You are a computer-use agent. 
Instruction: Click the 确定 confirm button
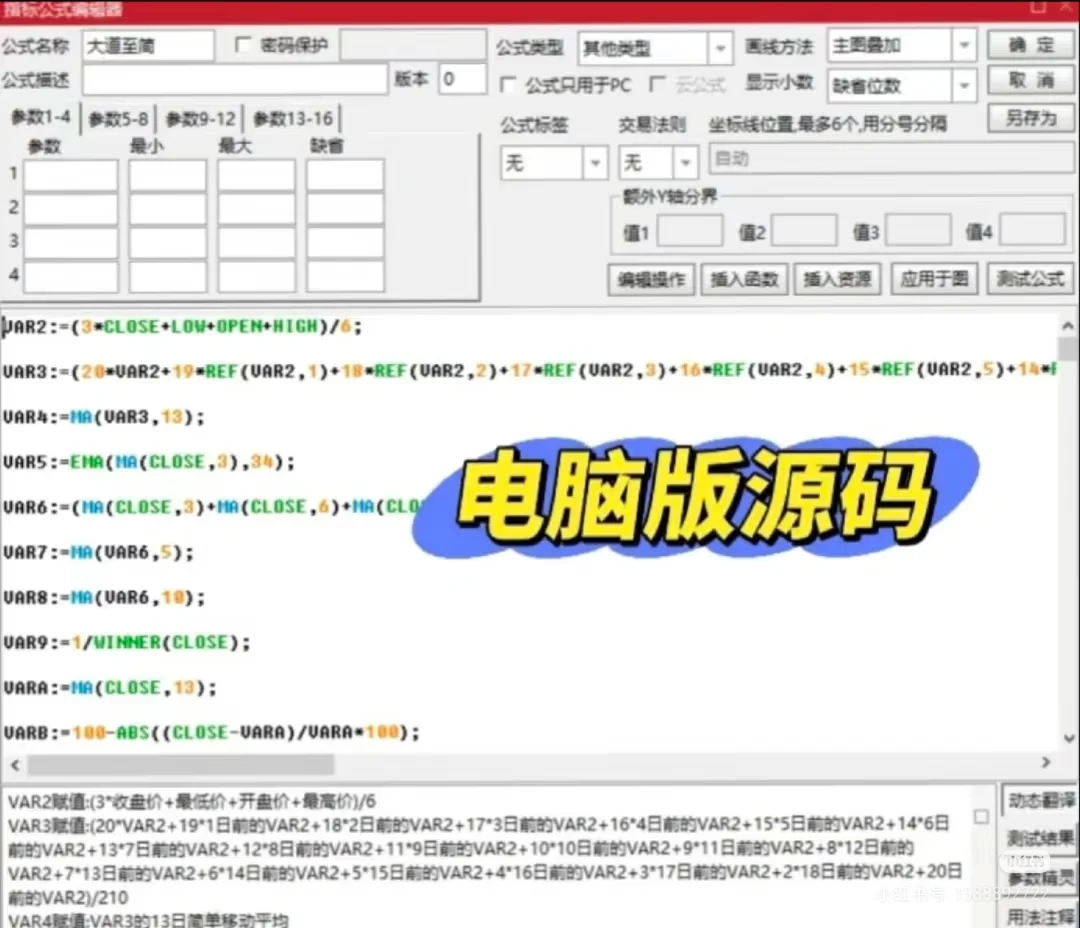[x=1031, y=44]
